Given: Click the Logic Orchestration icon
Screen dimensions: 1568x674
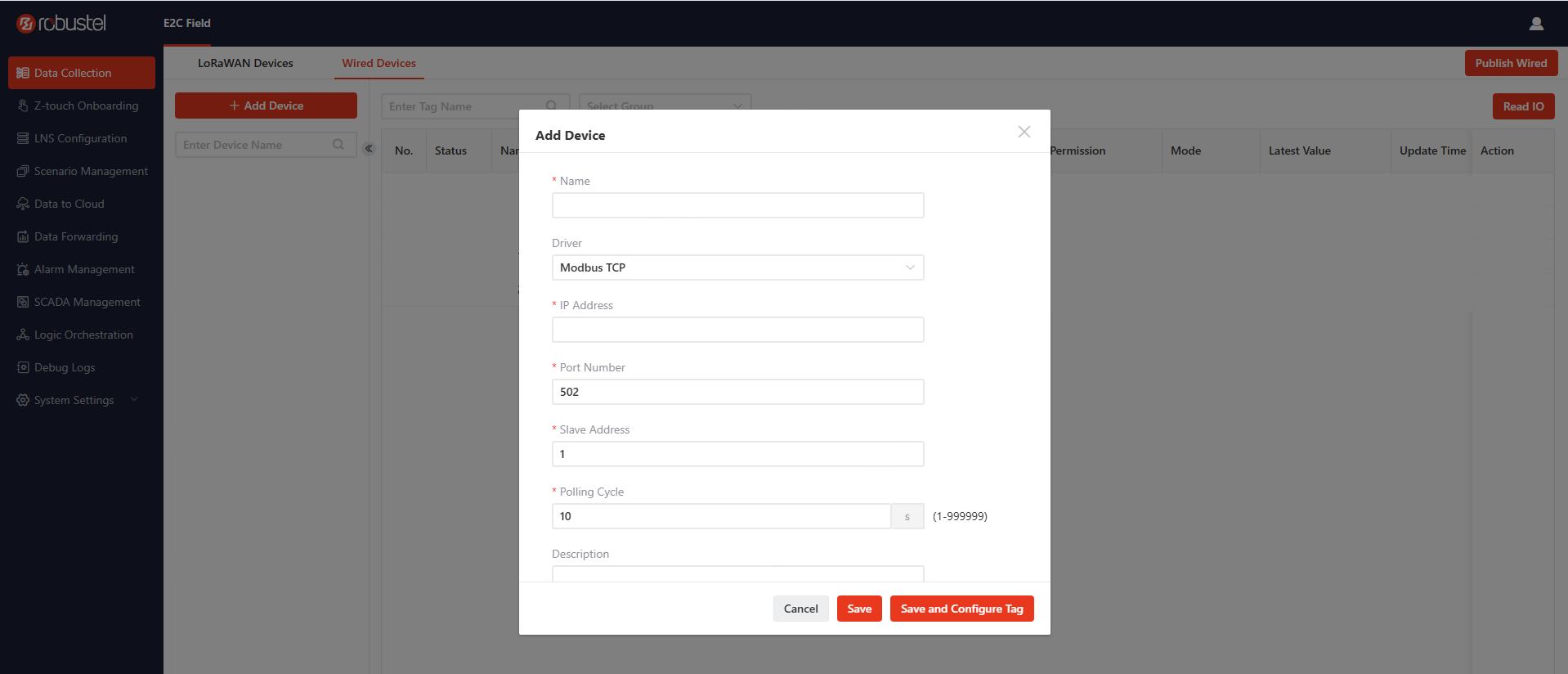Looking at the screenshot, I should click(x=23, y=335).
